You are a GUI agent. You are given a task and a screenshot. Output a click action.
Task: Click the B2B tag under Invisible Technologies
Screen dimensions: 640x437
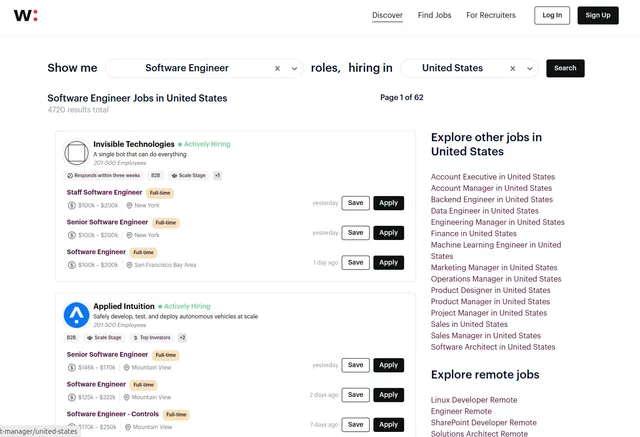click(x=156, y=175)
